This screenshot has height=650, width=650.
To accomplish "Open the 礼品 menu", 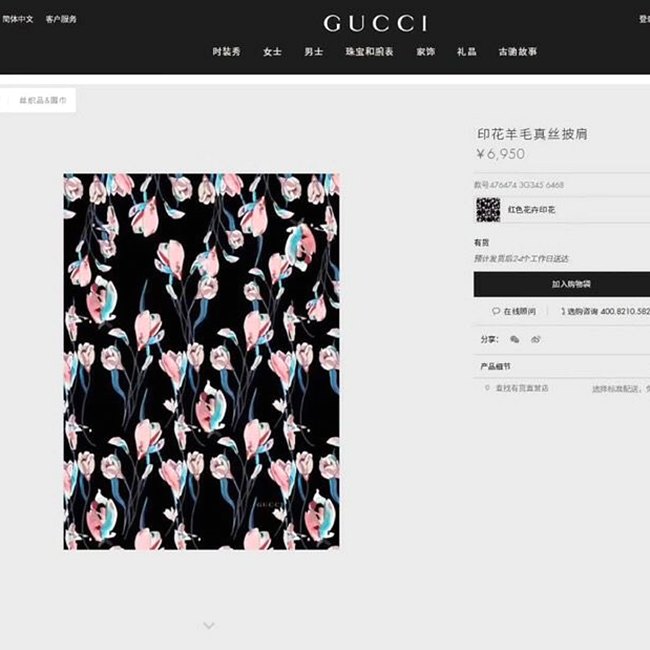I will click(467, 52).
